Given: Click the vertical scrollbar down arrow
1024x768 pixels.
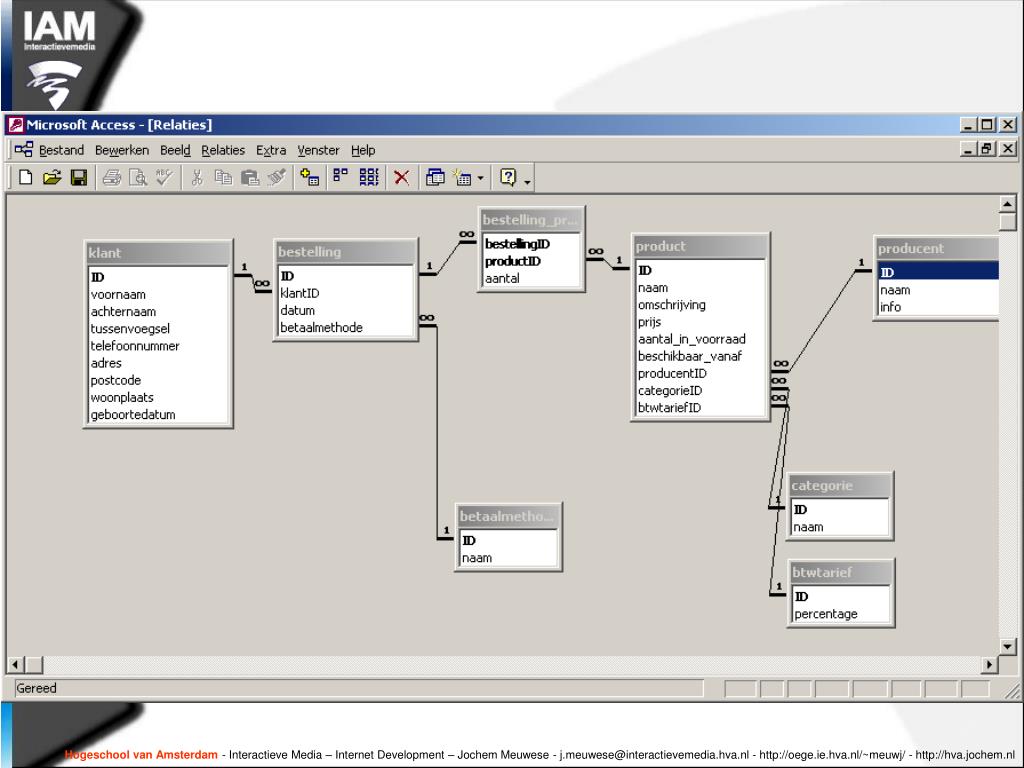Looking at the screenshot, I should tap(1008, 647).
